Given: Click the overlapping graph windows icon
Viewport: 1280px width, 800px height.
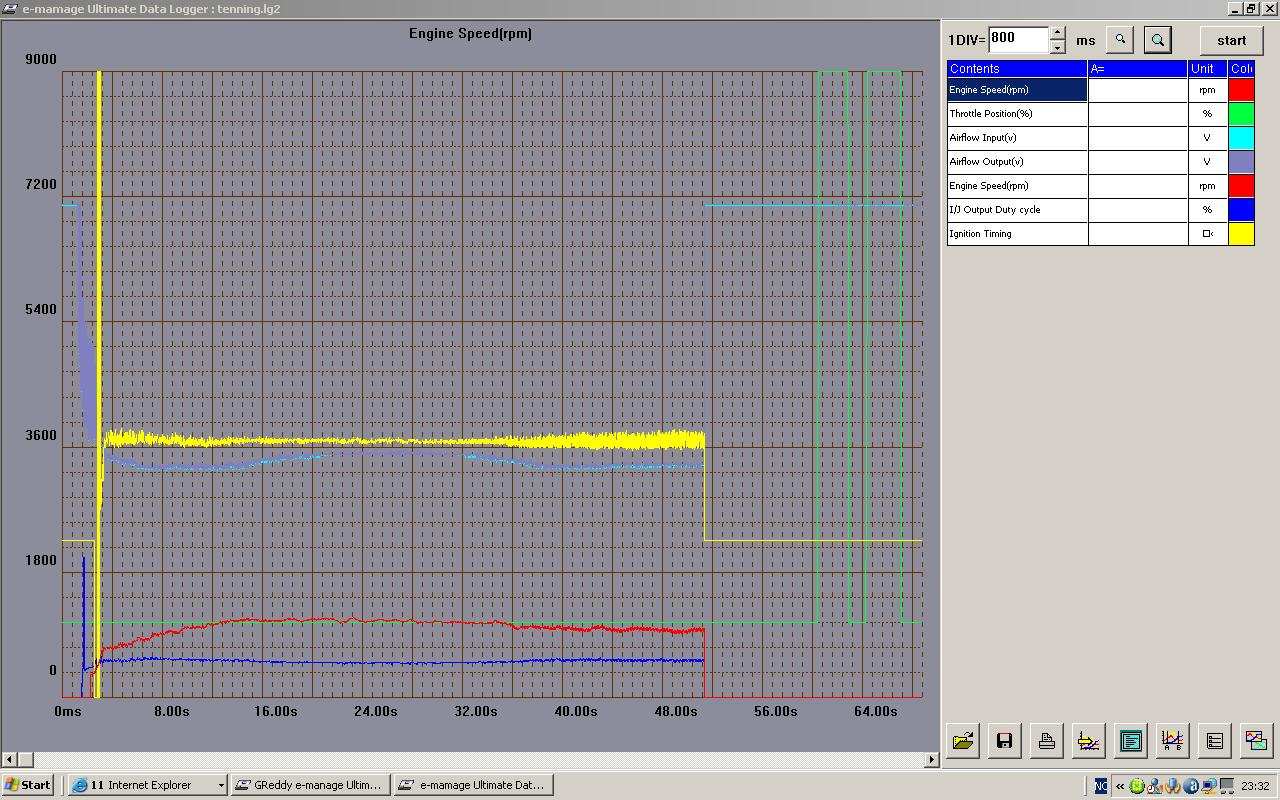Looking at the screenshot, I should (x=1256, y=741).
